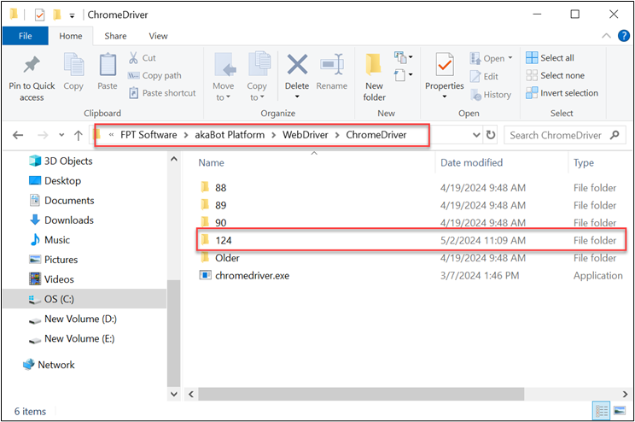Select Network in navigation pane
Image resolution: width=635 pixels, height=422 pixels.
click(49, 364)
